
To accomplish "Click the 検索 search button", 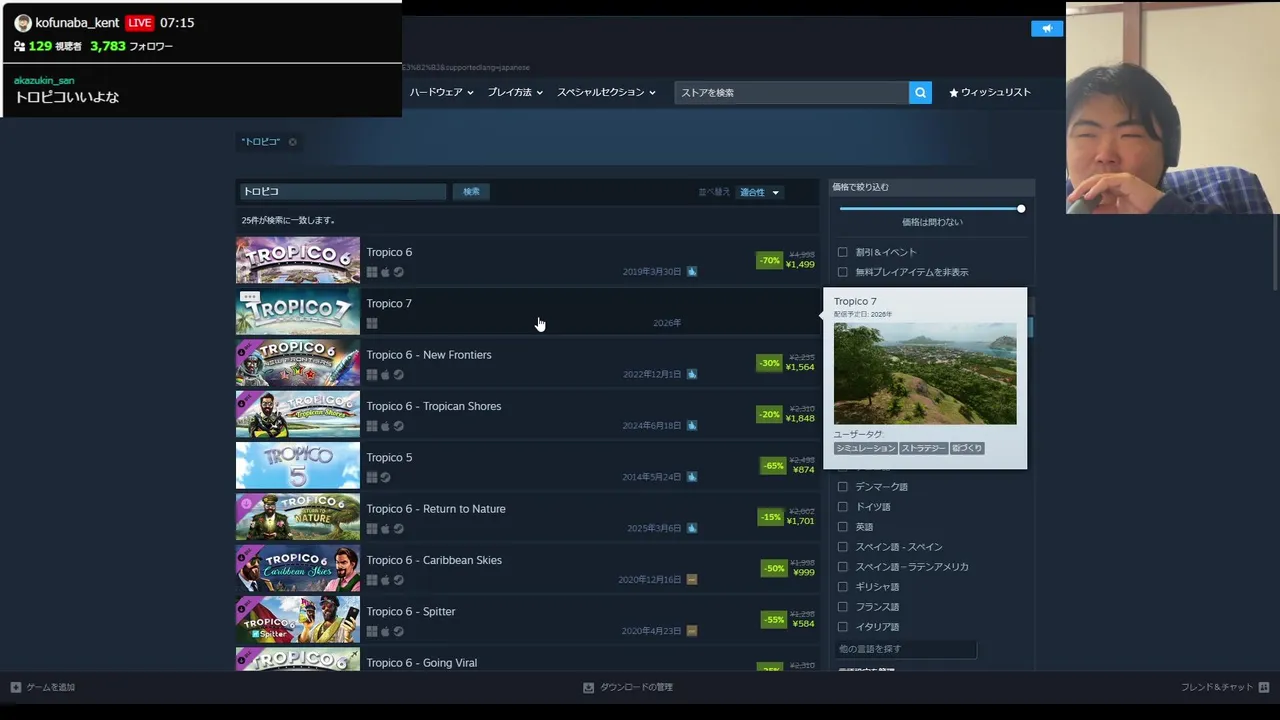I will (x=471, y=192).
